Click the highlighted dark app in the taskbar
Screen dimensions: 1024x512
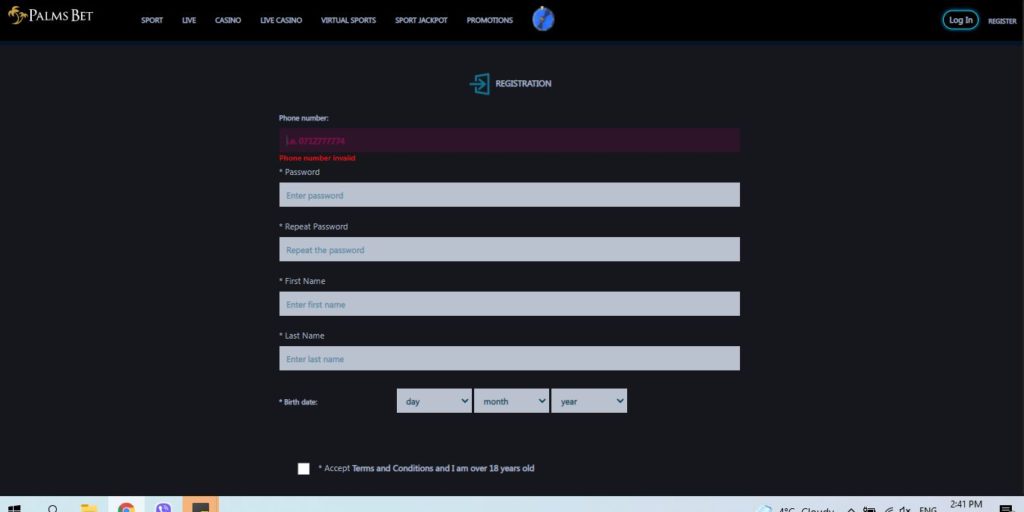click(200, 505)
